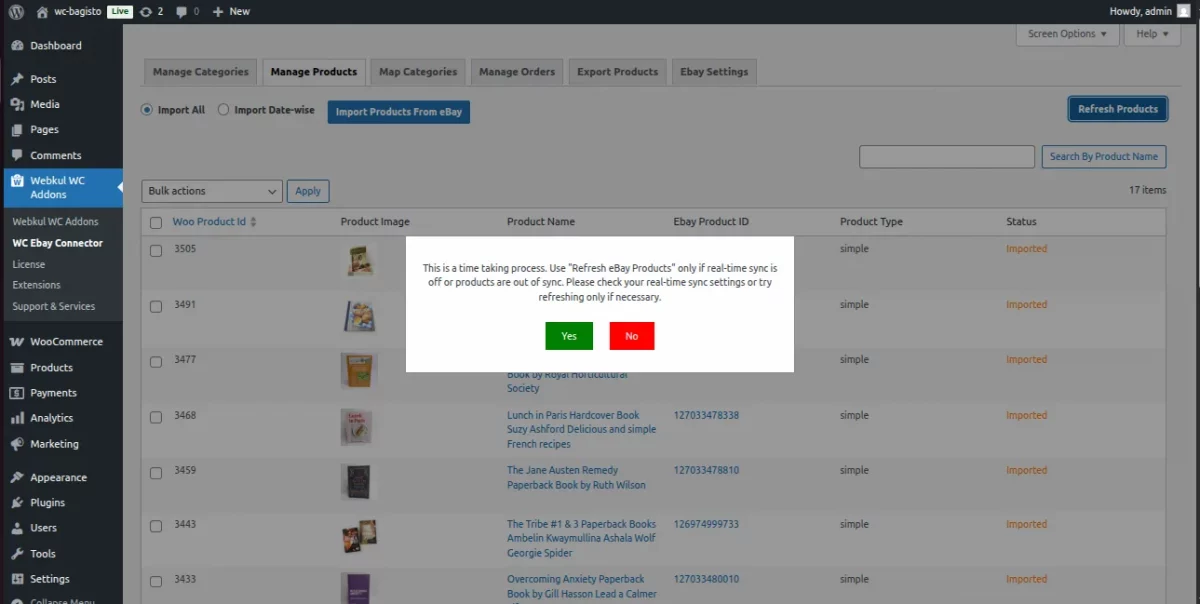The width and height of the screenshot is (1200, 604).
Task: Open The Jane Austen Remedy product link
Action: [576, 477]
